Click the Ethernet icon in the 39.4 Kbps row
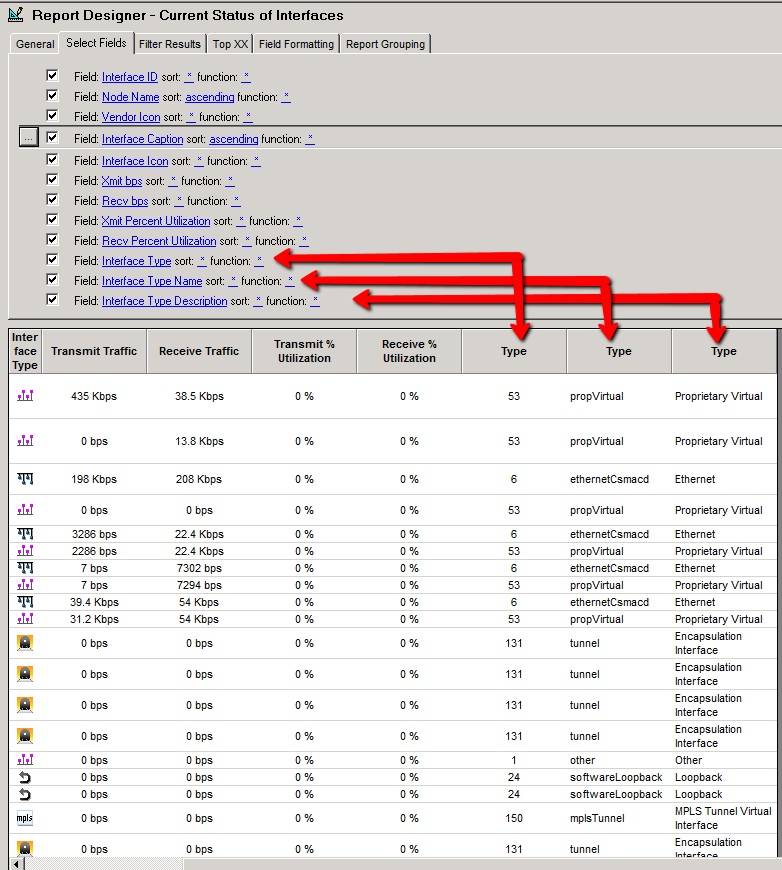This screenshot has height=870, width=782. tap(25, 601)
